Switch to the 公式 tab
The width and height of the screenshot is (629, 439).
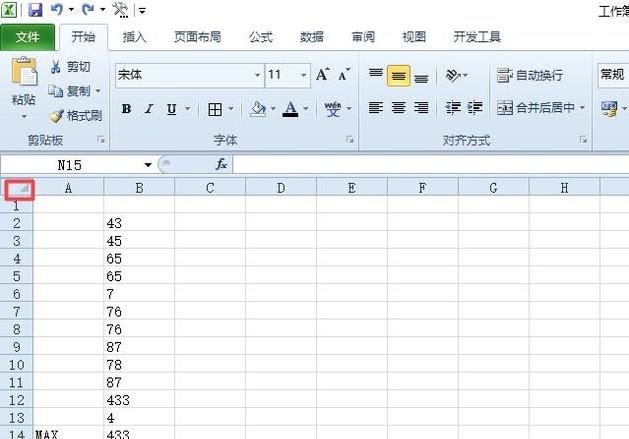pyautogui.click(x=261, y=37)
